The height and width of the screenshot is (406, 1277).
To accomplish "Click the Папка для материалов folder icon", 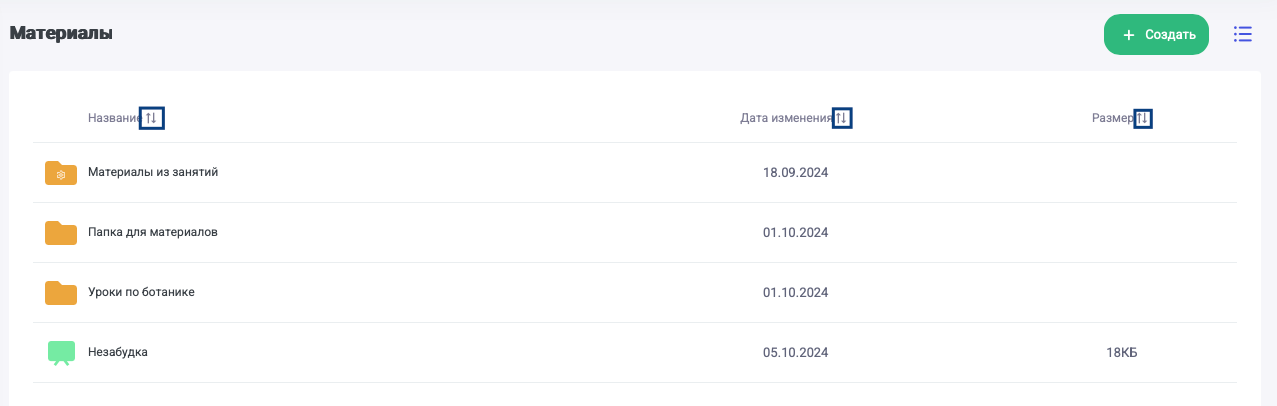I will 61,233.
